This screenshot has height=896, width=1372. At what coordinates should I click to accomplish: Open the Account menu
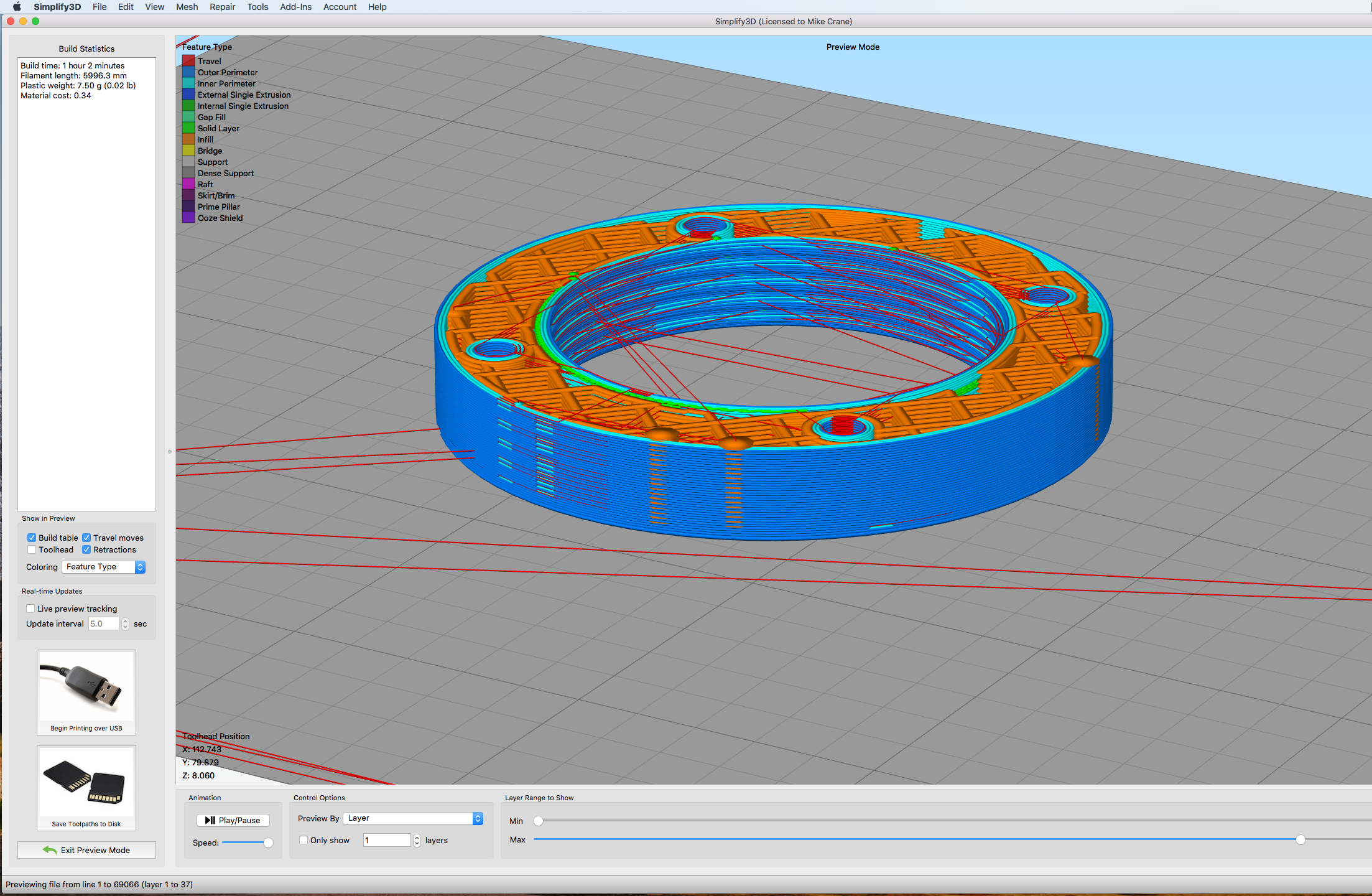[340, 7]
